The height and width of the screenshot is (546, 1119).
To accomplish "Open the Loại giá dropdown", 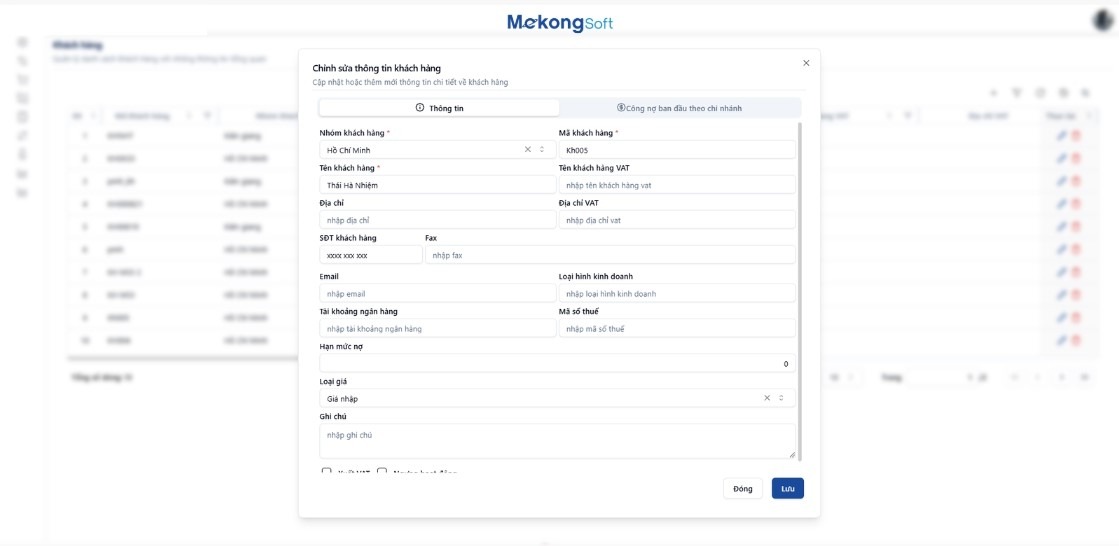I will [540, 398].
